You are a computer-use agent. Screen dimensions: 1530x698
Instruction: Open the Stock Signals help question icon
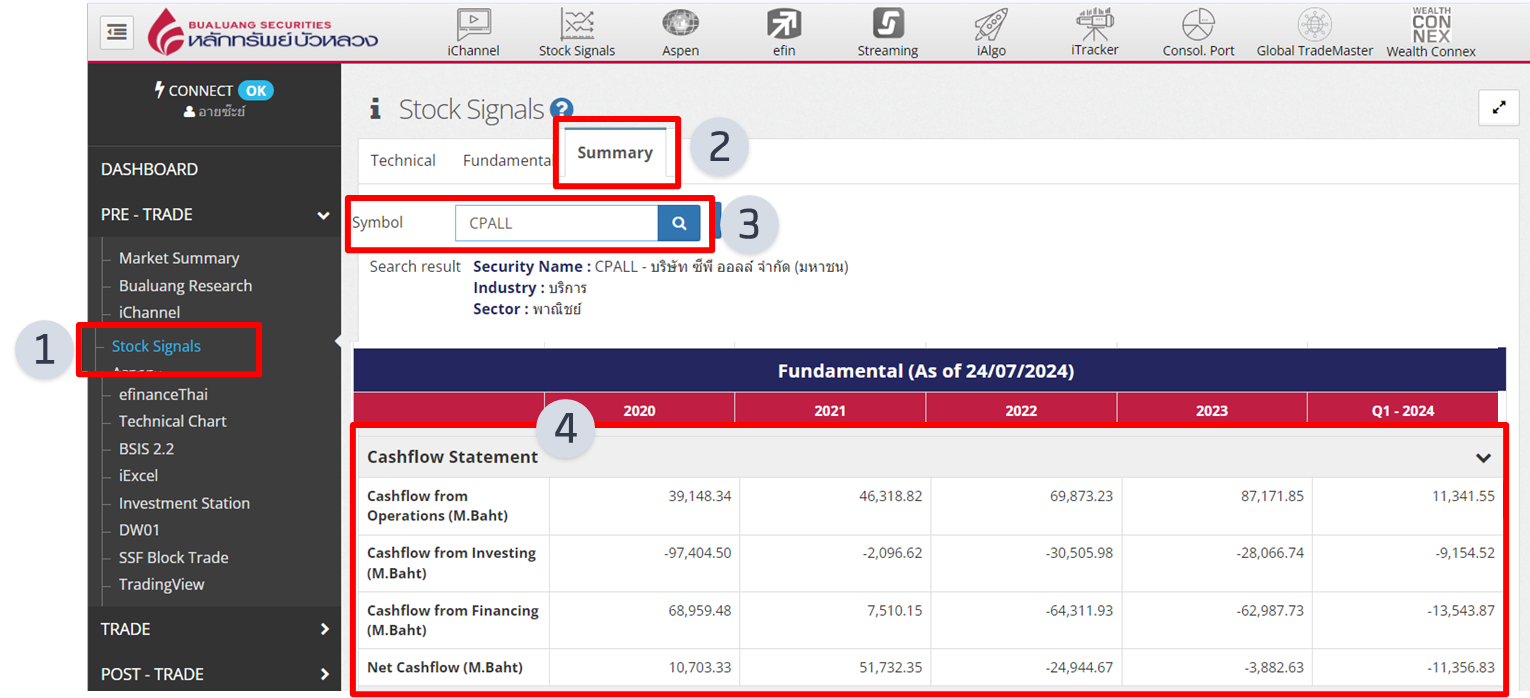click(x=561, y=110)
